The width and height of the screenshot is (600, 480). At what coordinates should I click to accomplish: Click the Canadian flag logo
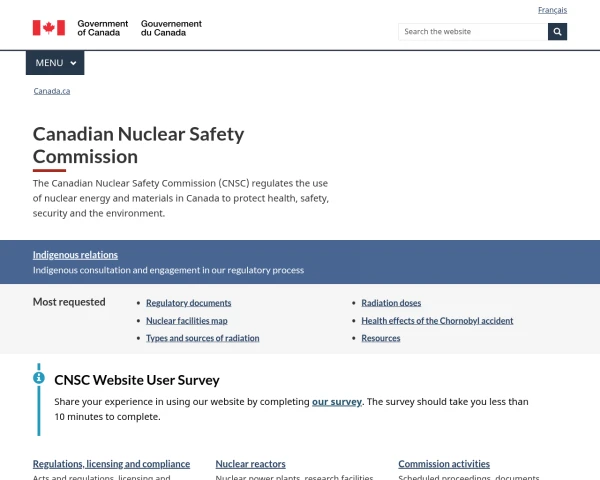tap(49, 28)
